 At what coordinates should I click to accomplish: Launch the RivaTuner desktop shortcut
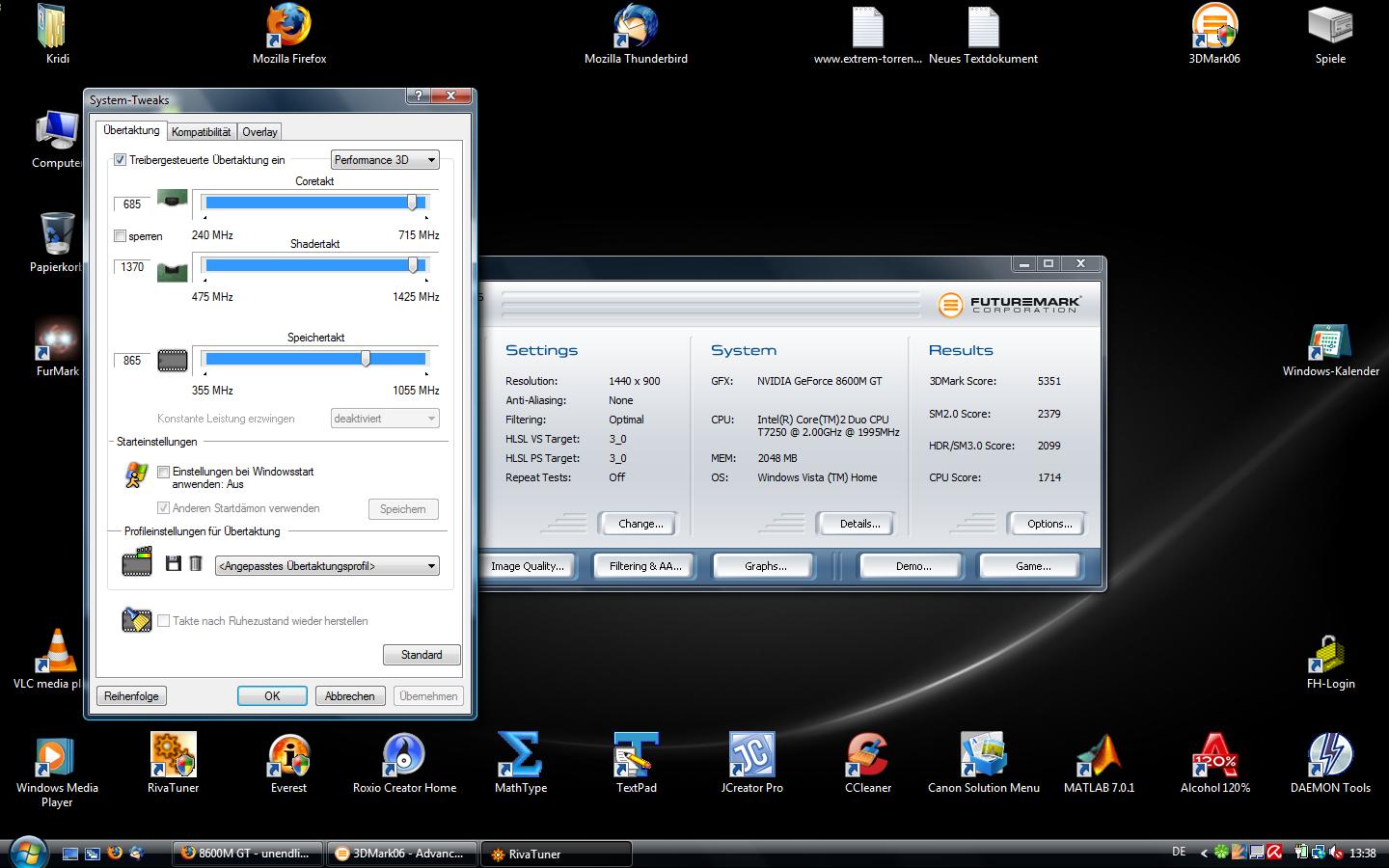(x=174, y=762)
